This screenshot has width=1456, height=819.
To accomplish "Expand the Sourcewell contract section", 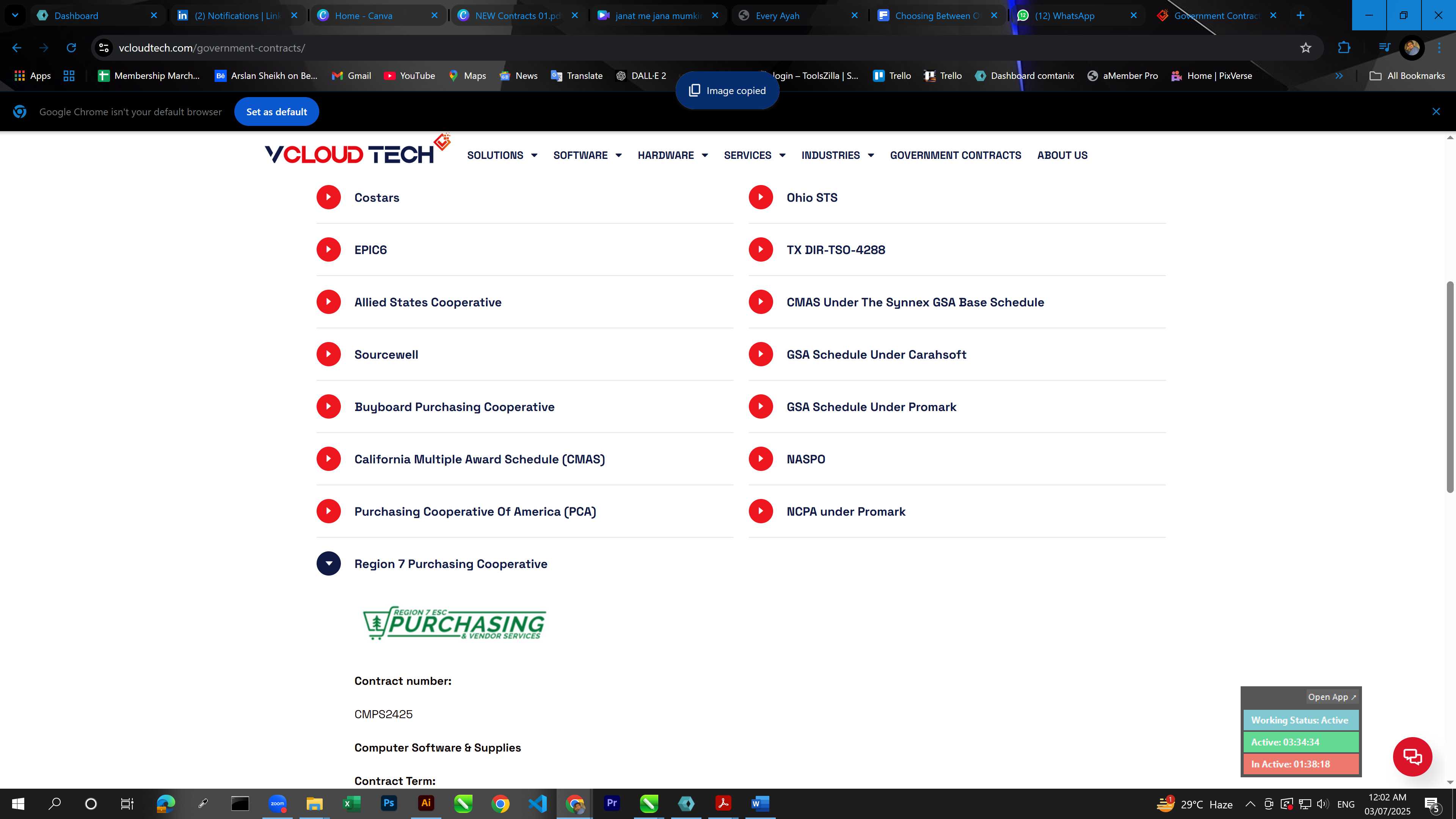I will point(328,355).
